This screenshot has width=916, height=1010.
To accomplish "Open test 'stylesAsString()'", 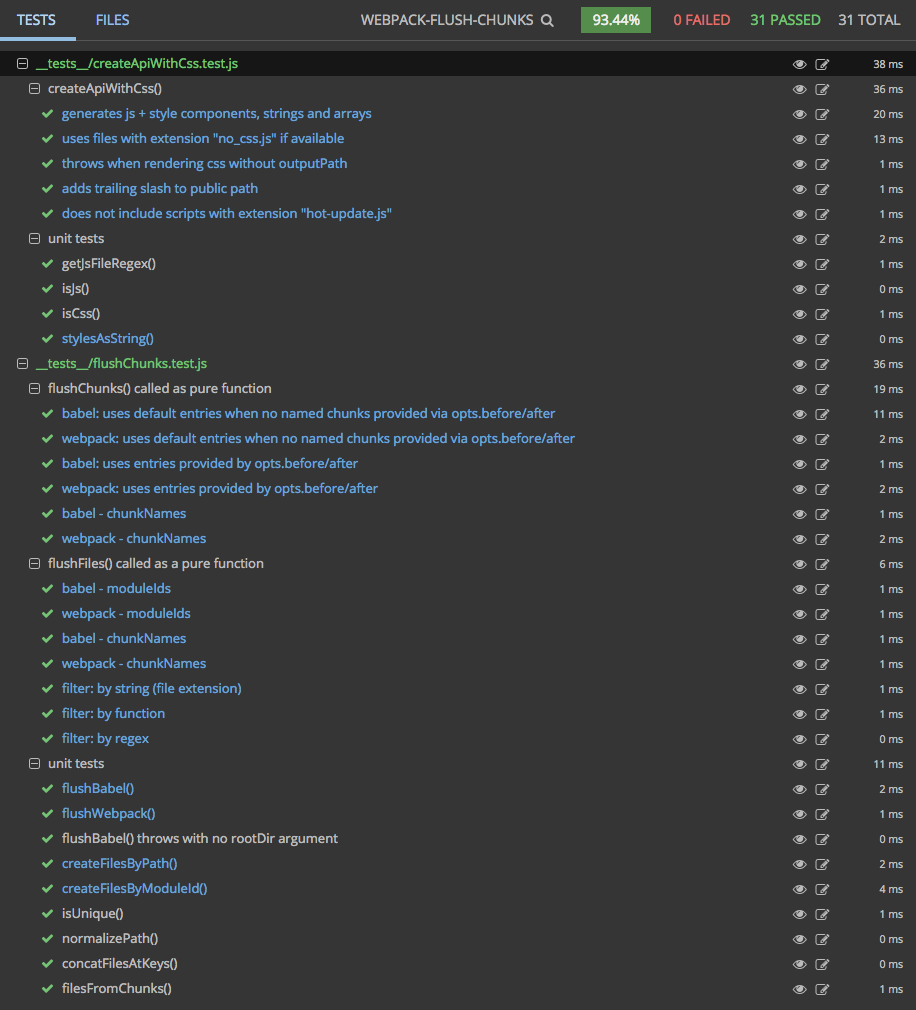I will [x=108, y=338].
